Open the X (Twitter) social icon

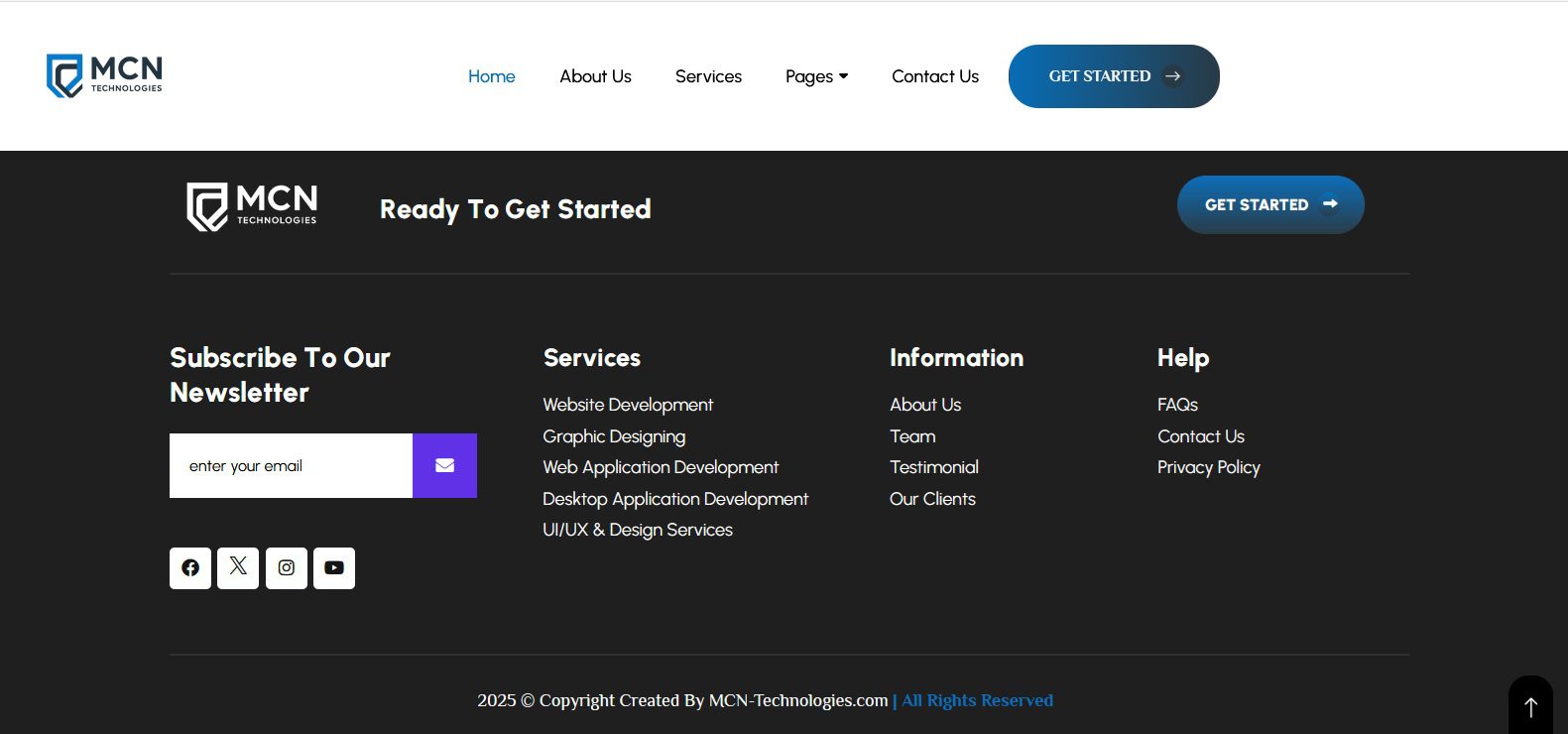238,568
